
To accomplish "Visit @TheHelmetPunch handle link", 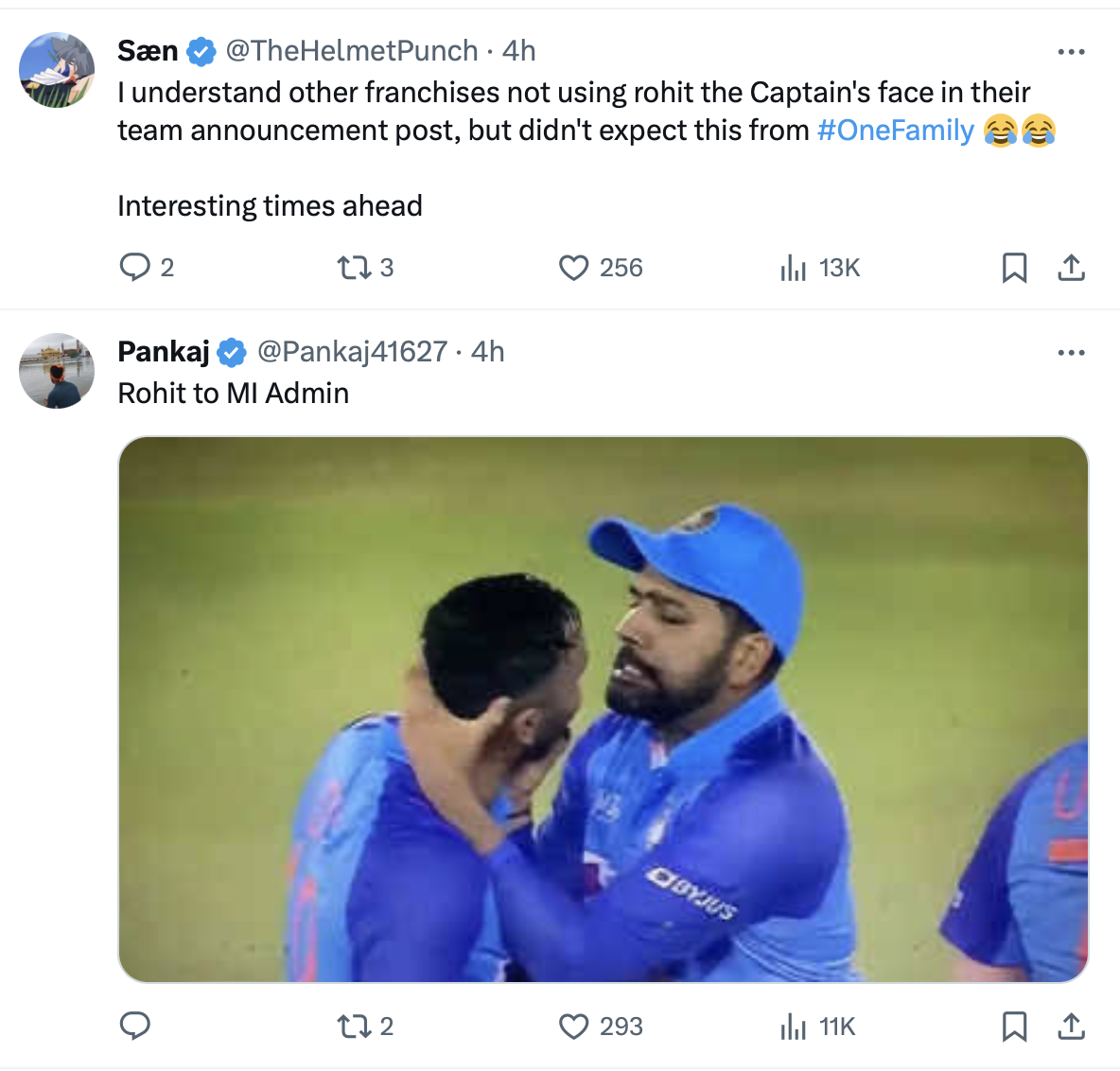I will click(352, 51).
